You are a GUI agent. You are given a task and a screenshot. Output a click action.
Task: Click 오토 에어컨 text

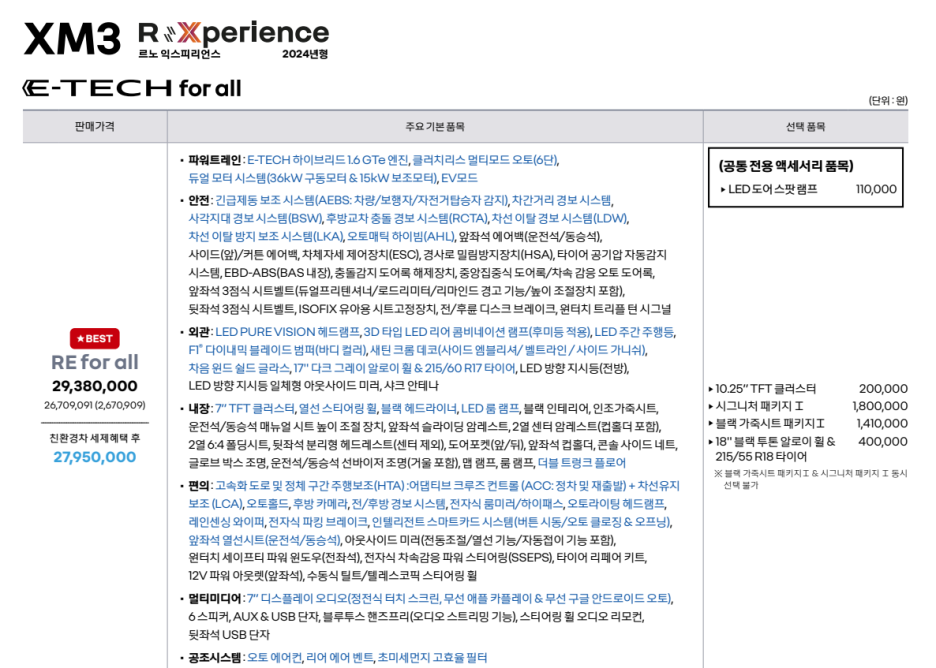click(275, 657)
